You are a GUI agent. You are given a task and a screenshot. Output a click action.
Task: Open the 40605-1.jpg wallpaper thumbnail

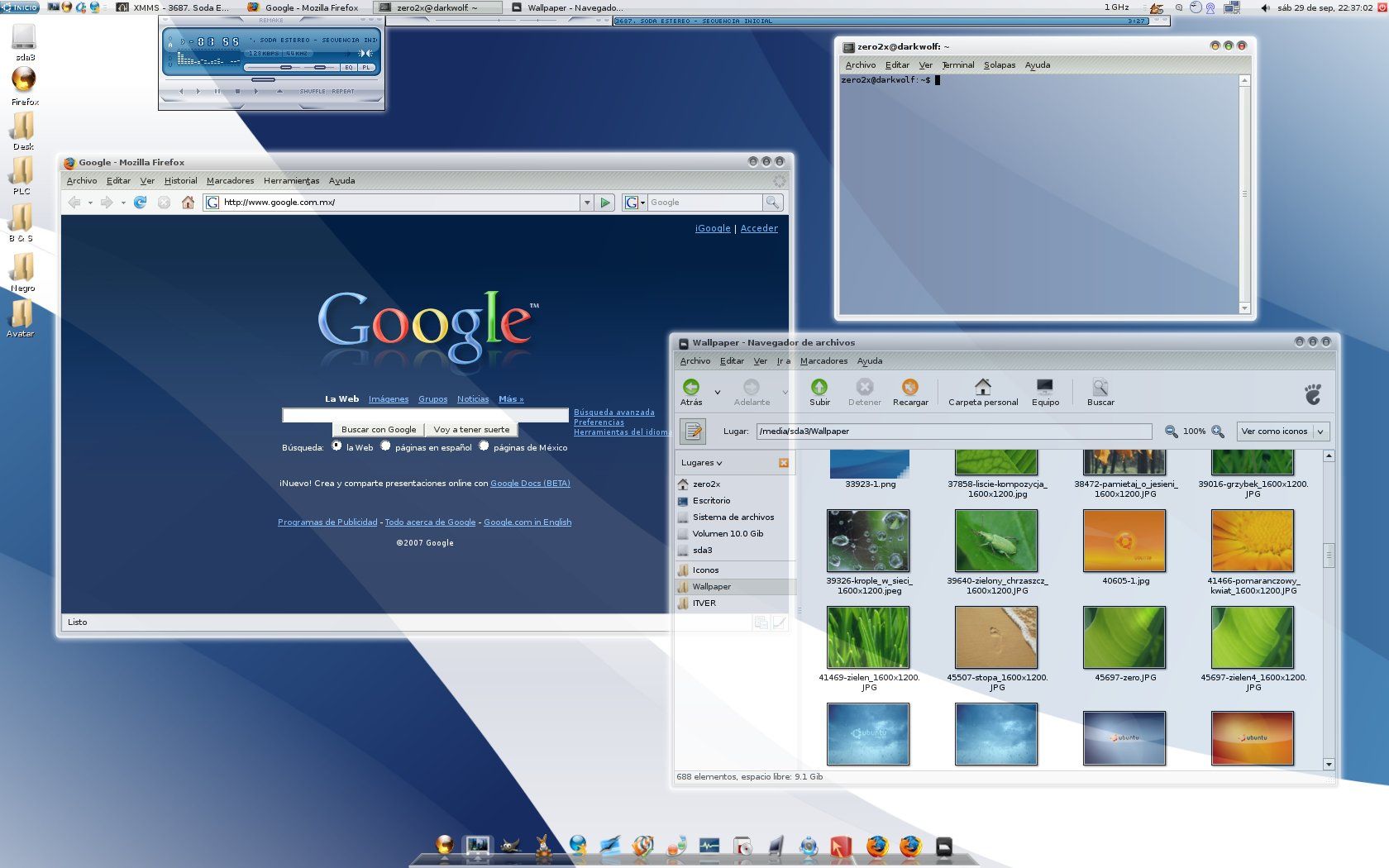click(1124, 541)
